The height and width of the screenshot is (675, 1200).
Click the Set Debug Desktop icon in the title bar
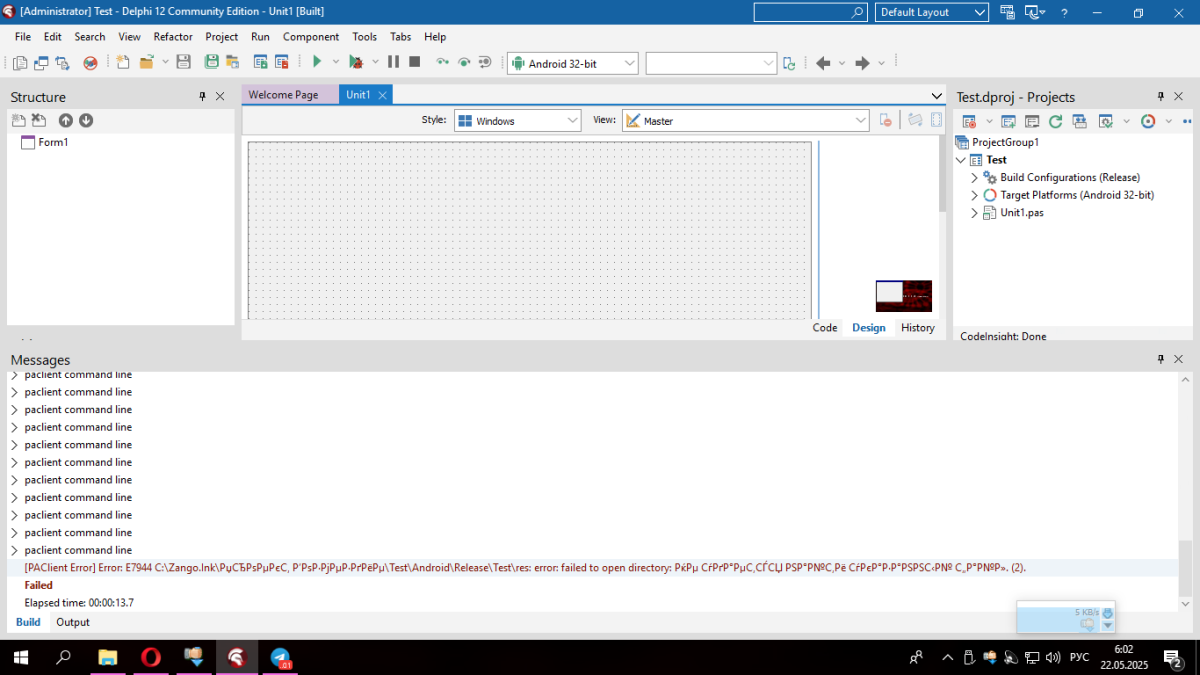(x=1032, y=12)
